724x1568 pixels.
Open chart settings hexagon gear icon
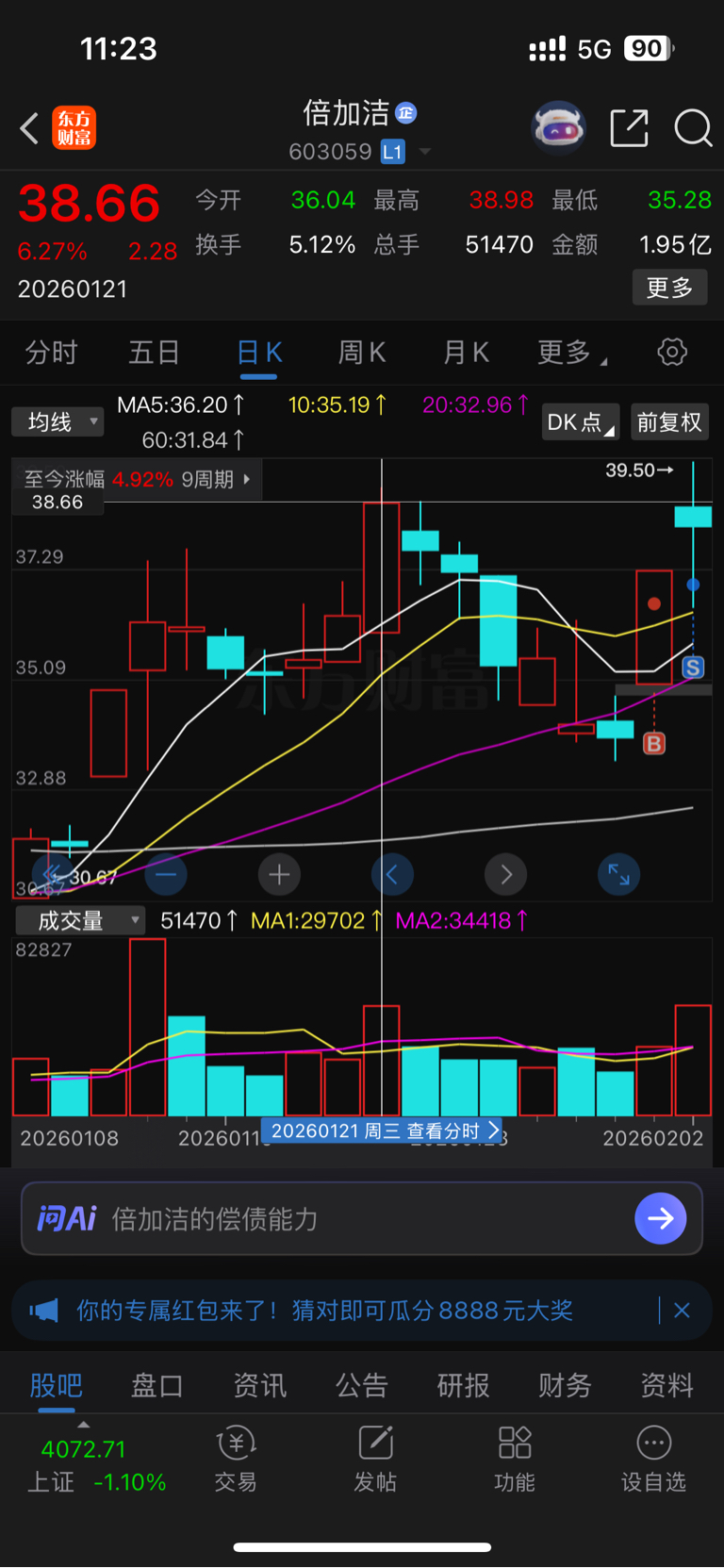click(672, 353)
